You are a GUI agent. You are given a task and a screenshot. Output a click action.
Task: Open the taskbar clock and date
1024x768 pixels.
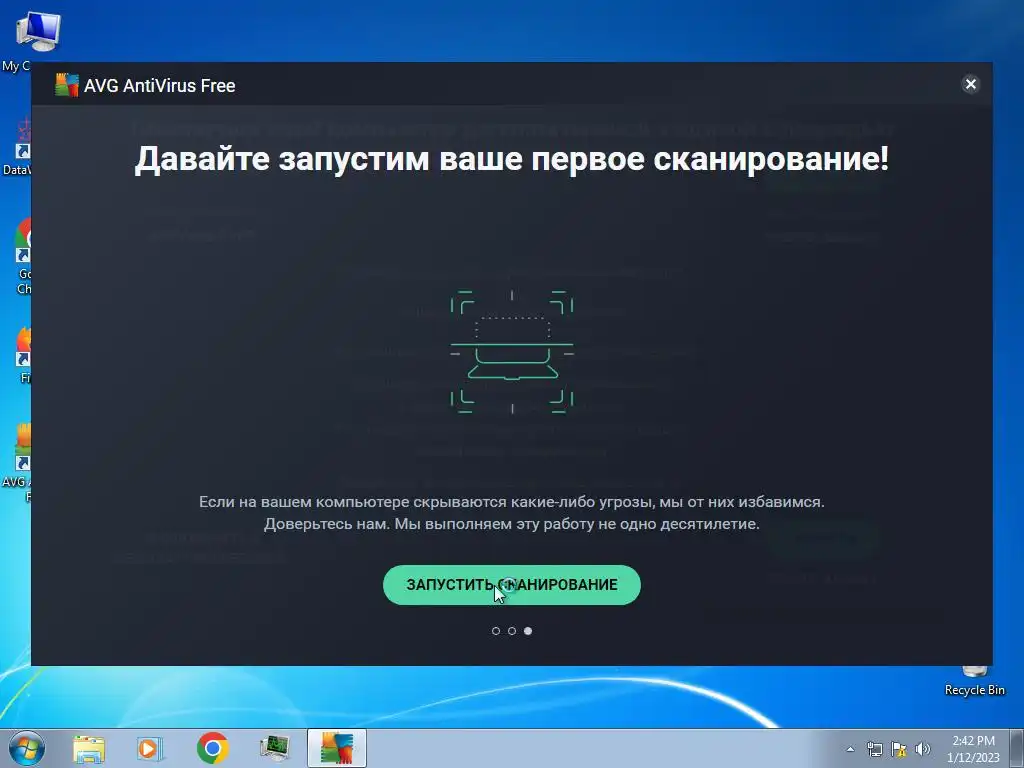click(973, 749)
